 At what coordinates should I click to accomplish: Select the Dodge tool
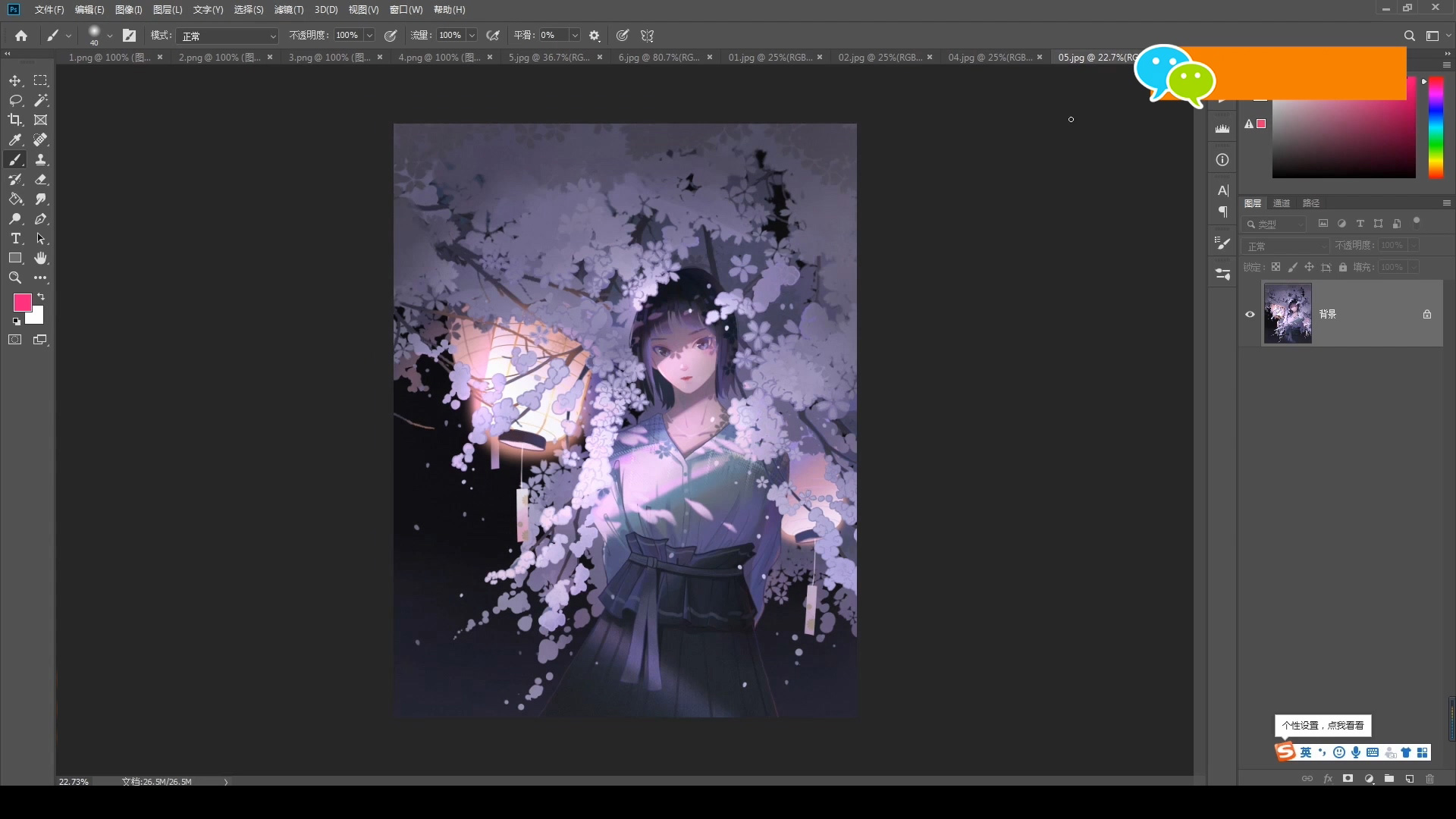point(15,218)
